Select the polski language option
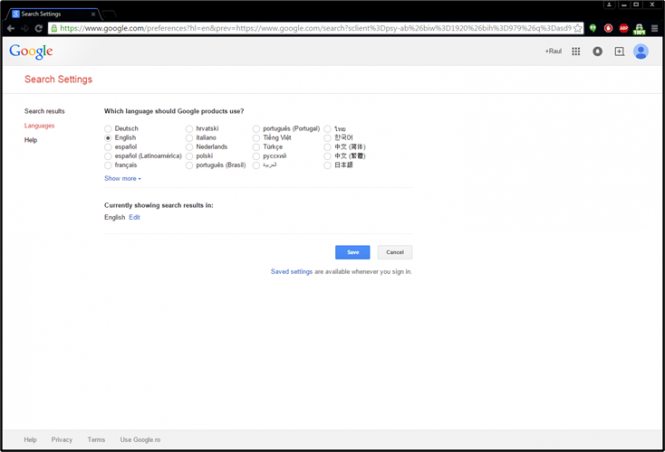This screenshot has height=452, width=665. (x=189, y=156)
